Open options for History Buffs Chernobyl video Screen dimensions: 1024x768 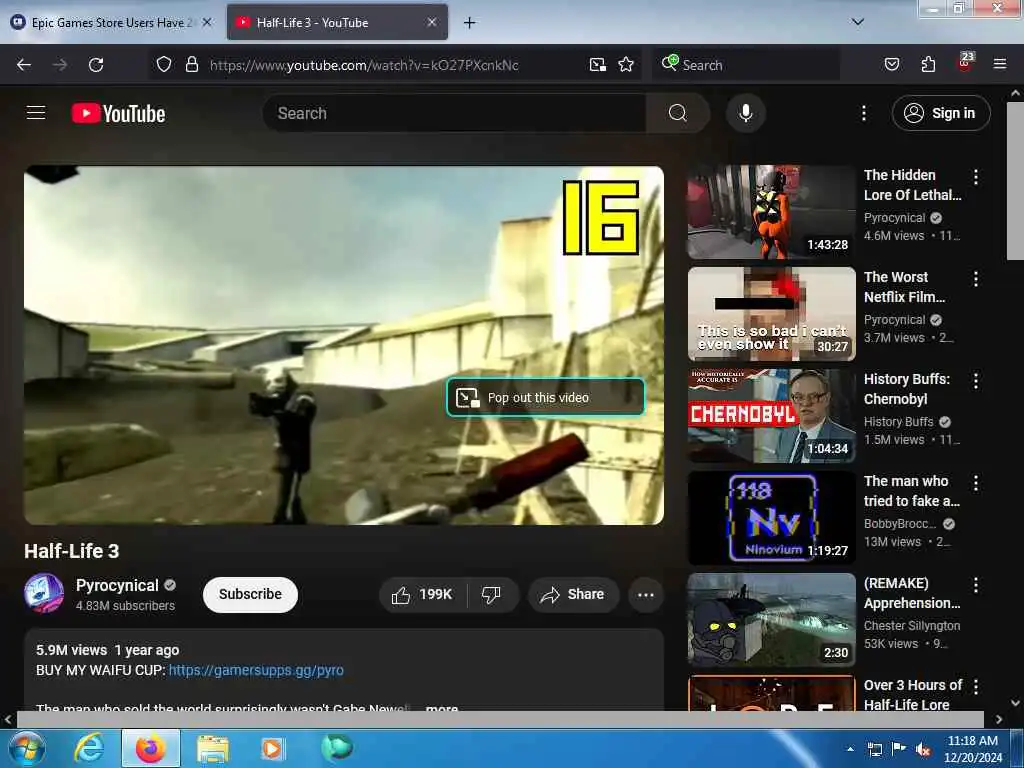point(976,381)
